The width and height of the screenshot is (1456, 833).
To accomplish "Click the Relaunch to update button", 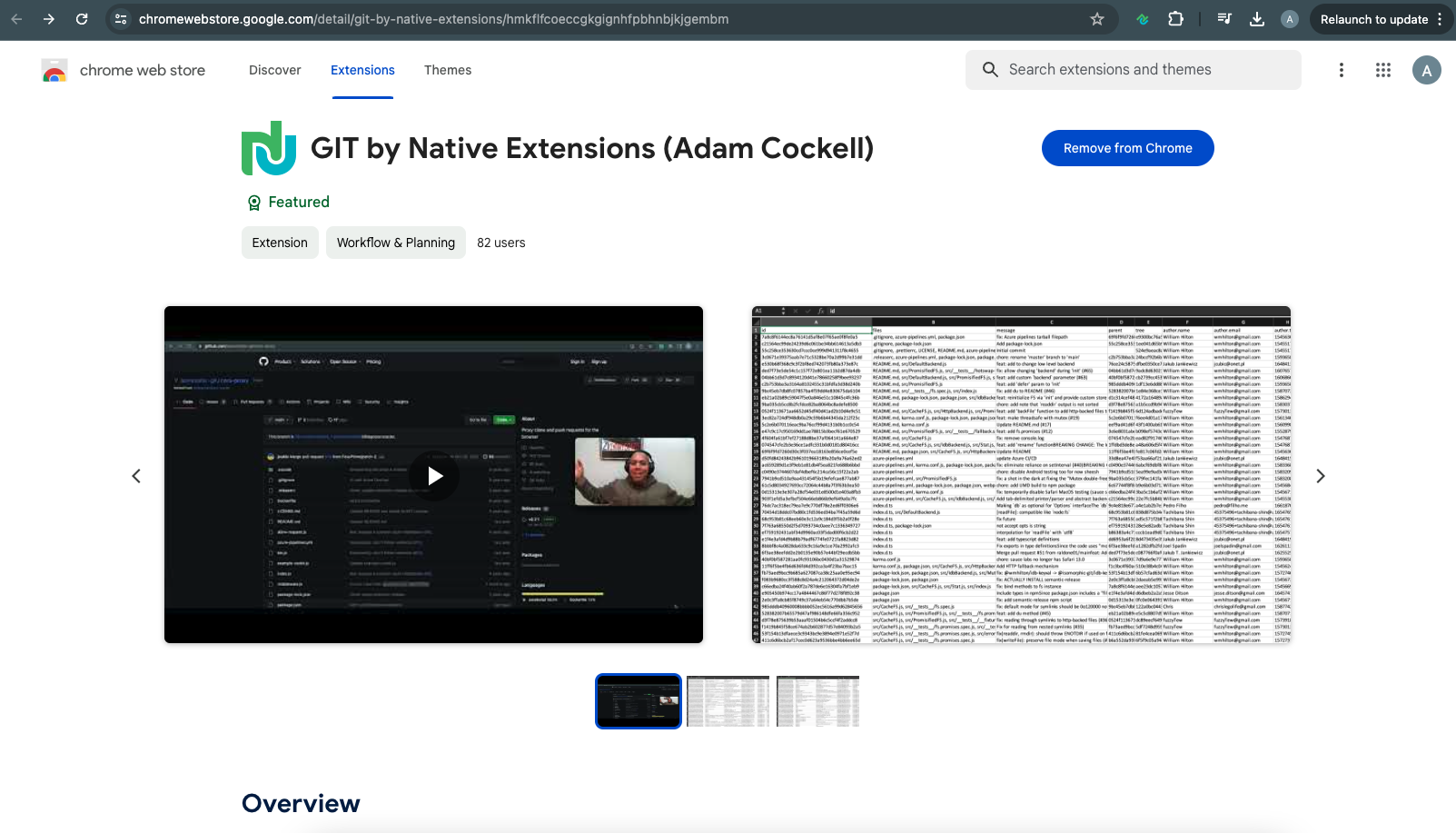I will (x=1376, y=18).
